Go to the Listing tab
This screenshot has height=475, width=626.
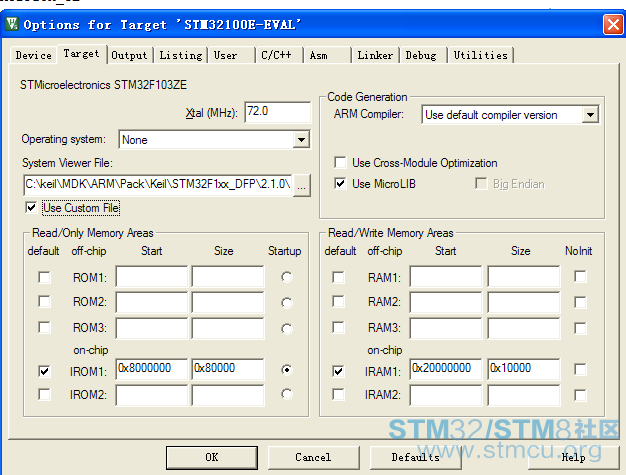click(x=181, y=55)
